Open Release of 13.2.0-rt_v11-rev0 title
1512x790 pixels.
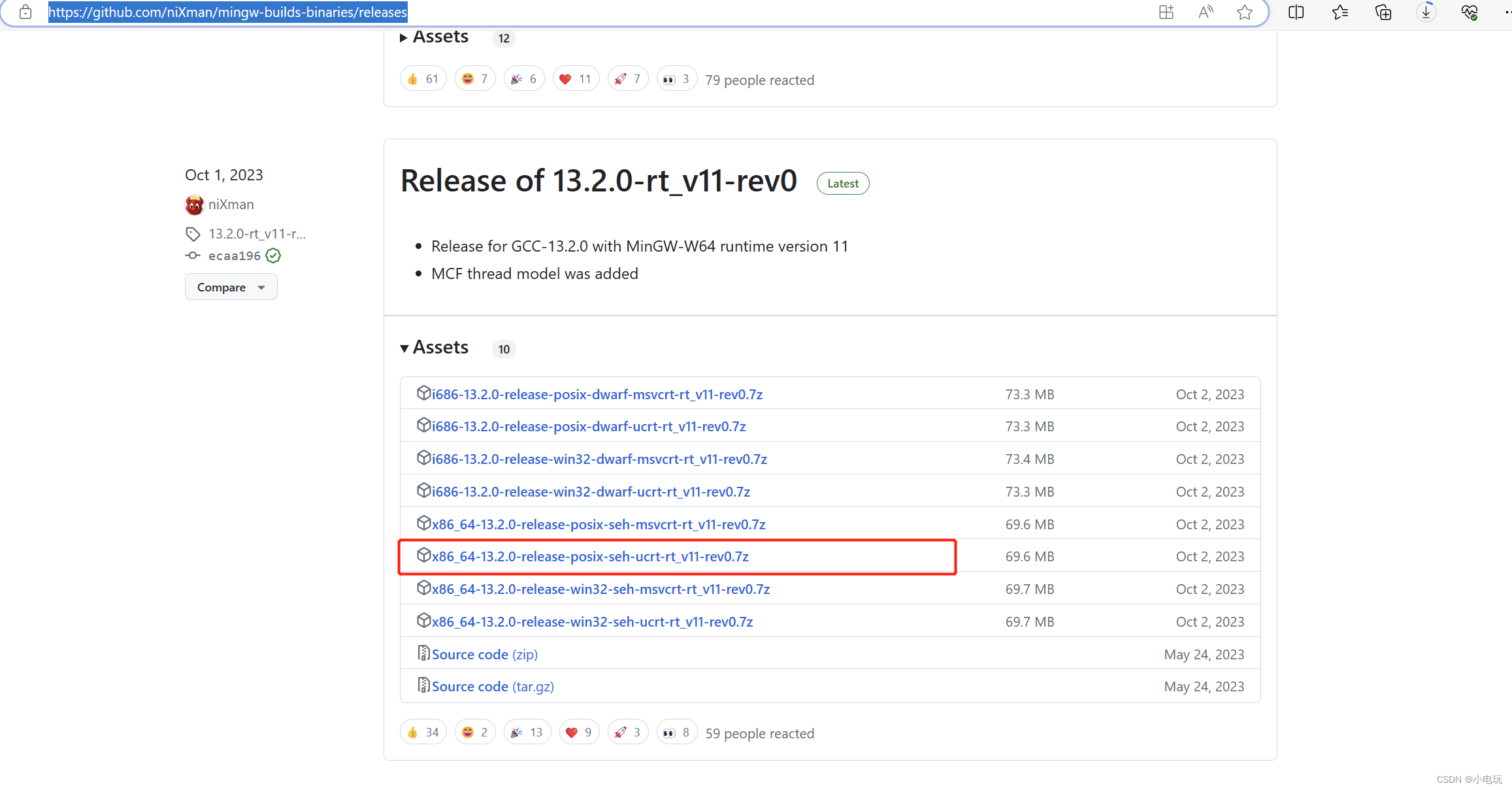[x=599, y=181]
